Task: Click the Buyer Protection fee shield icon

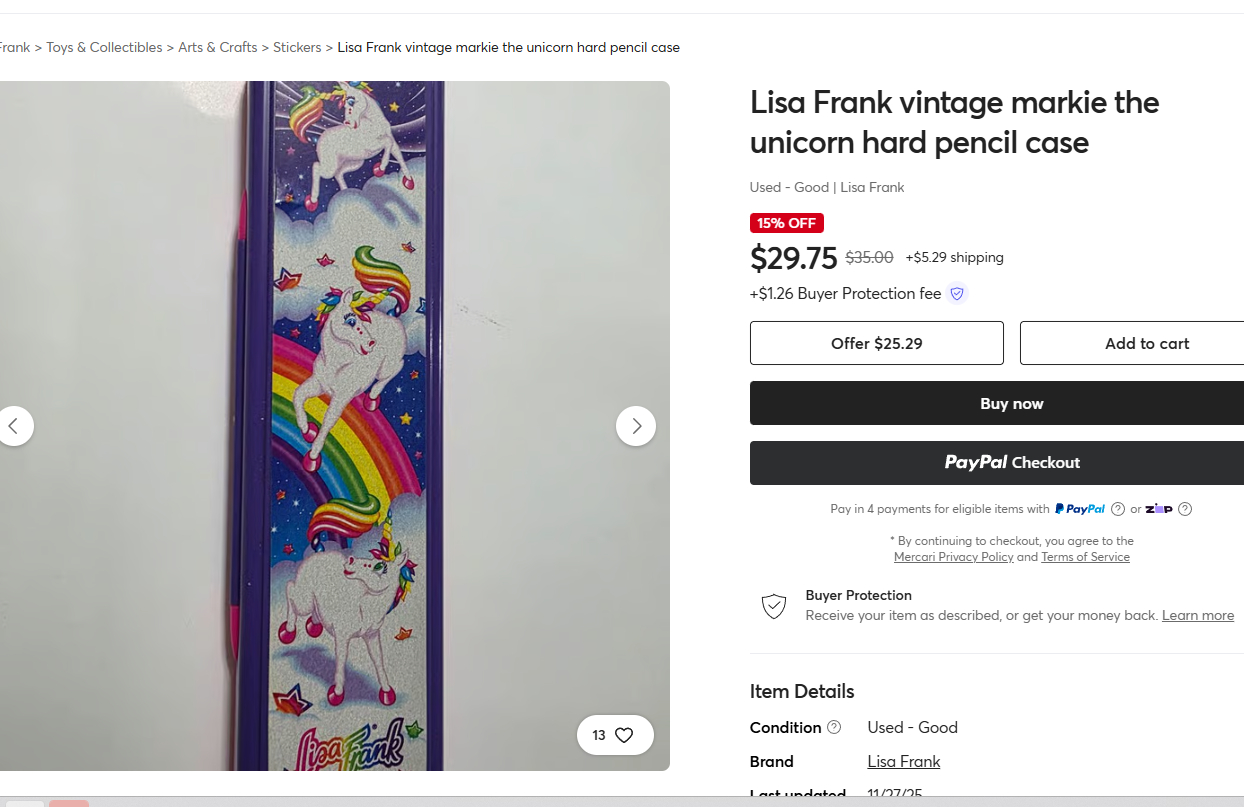Action: pyautogui.click(x=957, y=294)
